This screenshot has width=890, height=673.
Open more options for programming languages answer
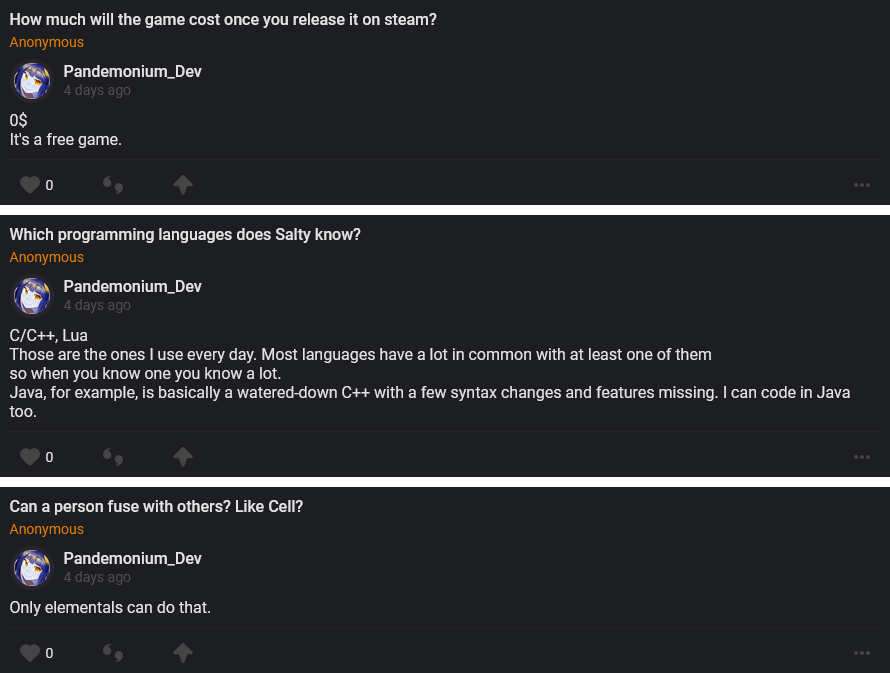pos(862,457)
